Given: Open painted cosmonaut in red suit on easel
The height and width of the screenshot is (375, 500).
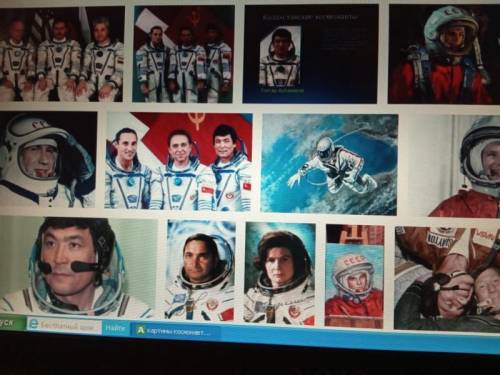Looking at the screenshot, I should click(355, 276).
